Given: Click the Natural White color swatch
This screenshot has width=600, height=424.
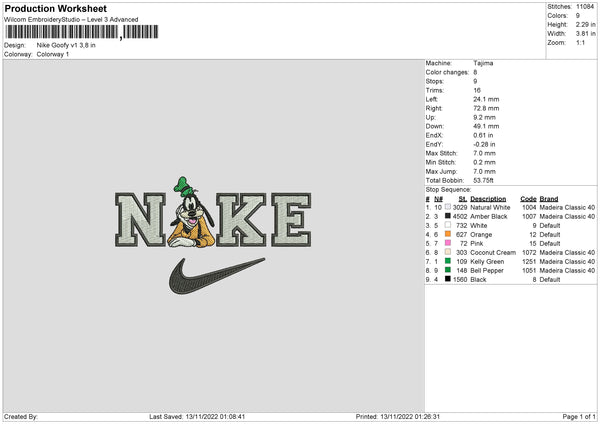Looking at the screenshot, I should click(x=448, y=207).
